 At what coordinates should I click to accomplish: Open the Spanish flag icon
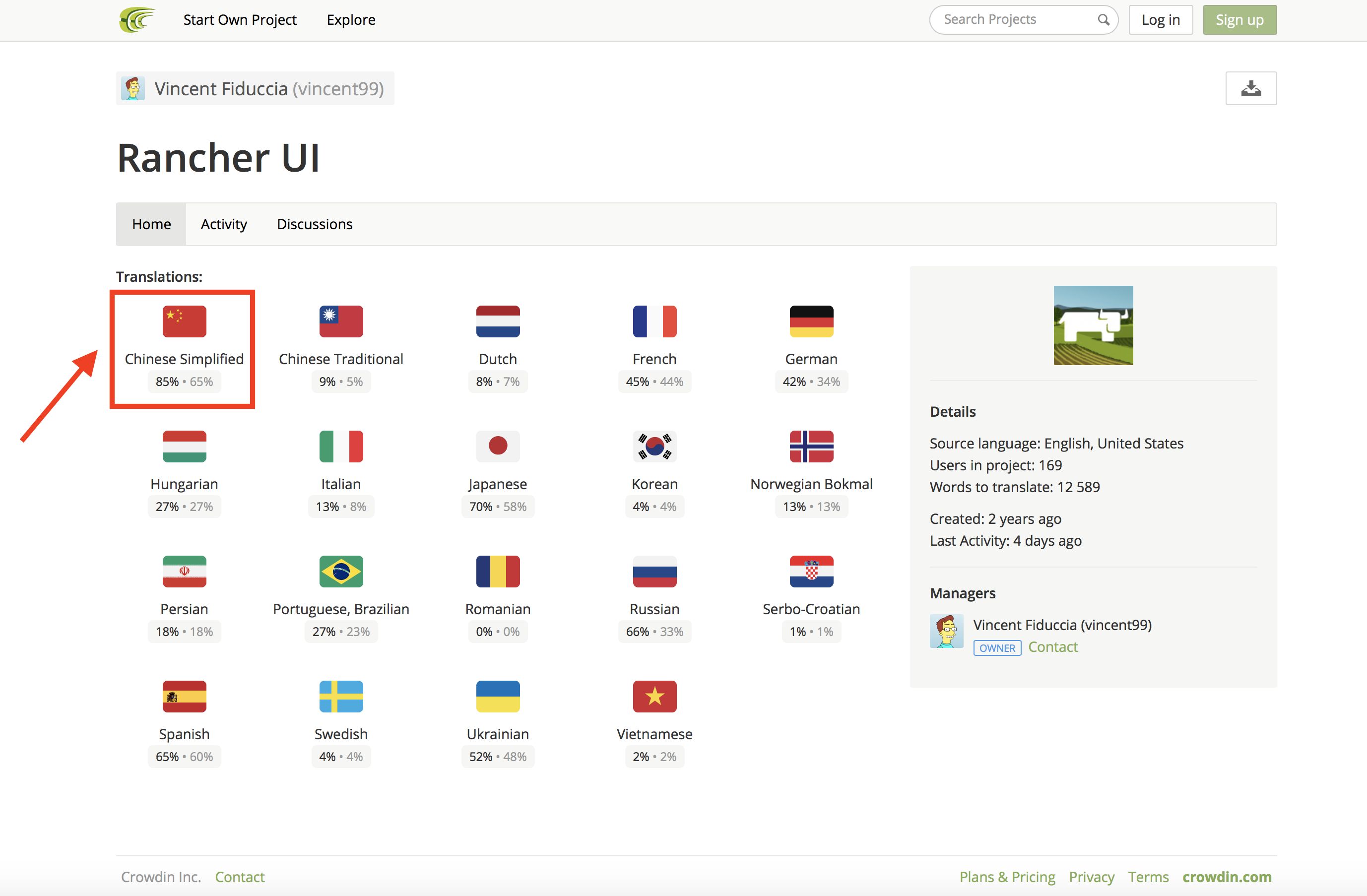[x=185, y=696]
